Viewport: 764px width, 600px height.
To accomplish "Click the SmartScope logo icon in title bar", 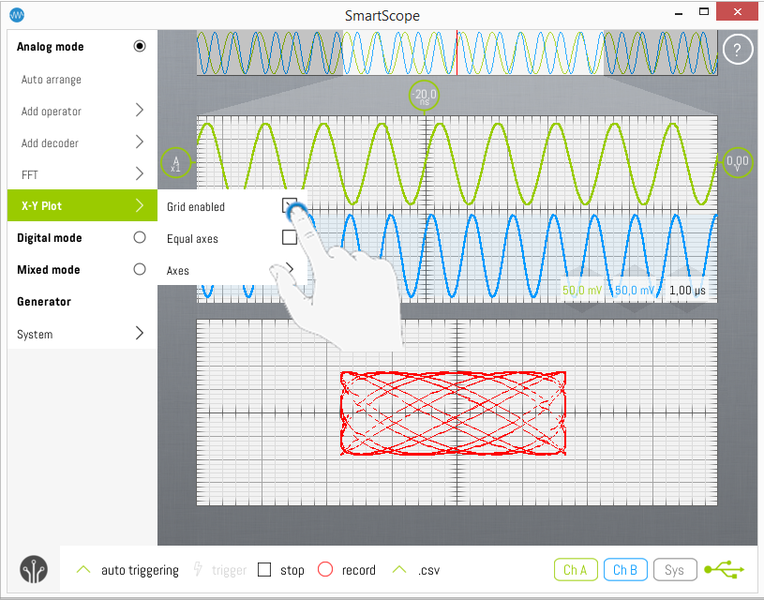I will (17, 15).
